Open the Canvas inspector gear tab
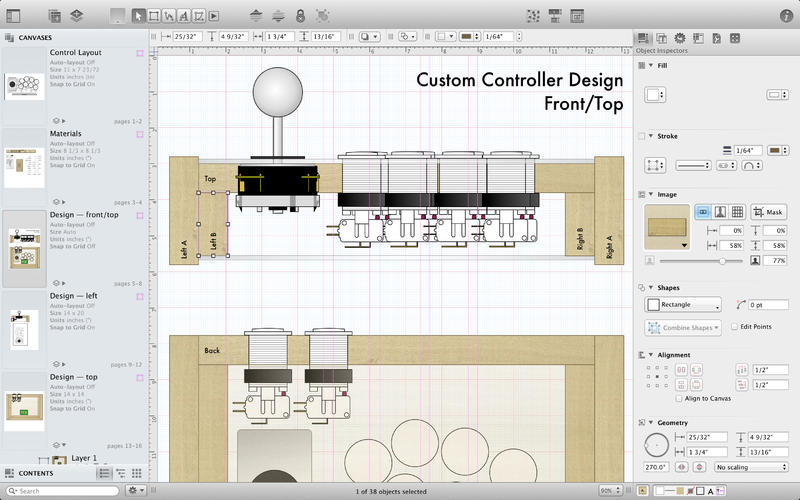The height and width of the screenshot is (500, 800). (x=680, y=38)
